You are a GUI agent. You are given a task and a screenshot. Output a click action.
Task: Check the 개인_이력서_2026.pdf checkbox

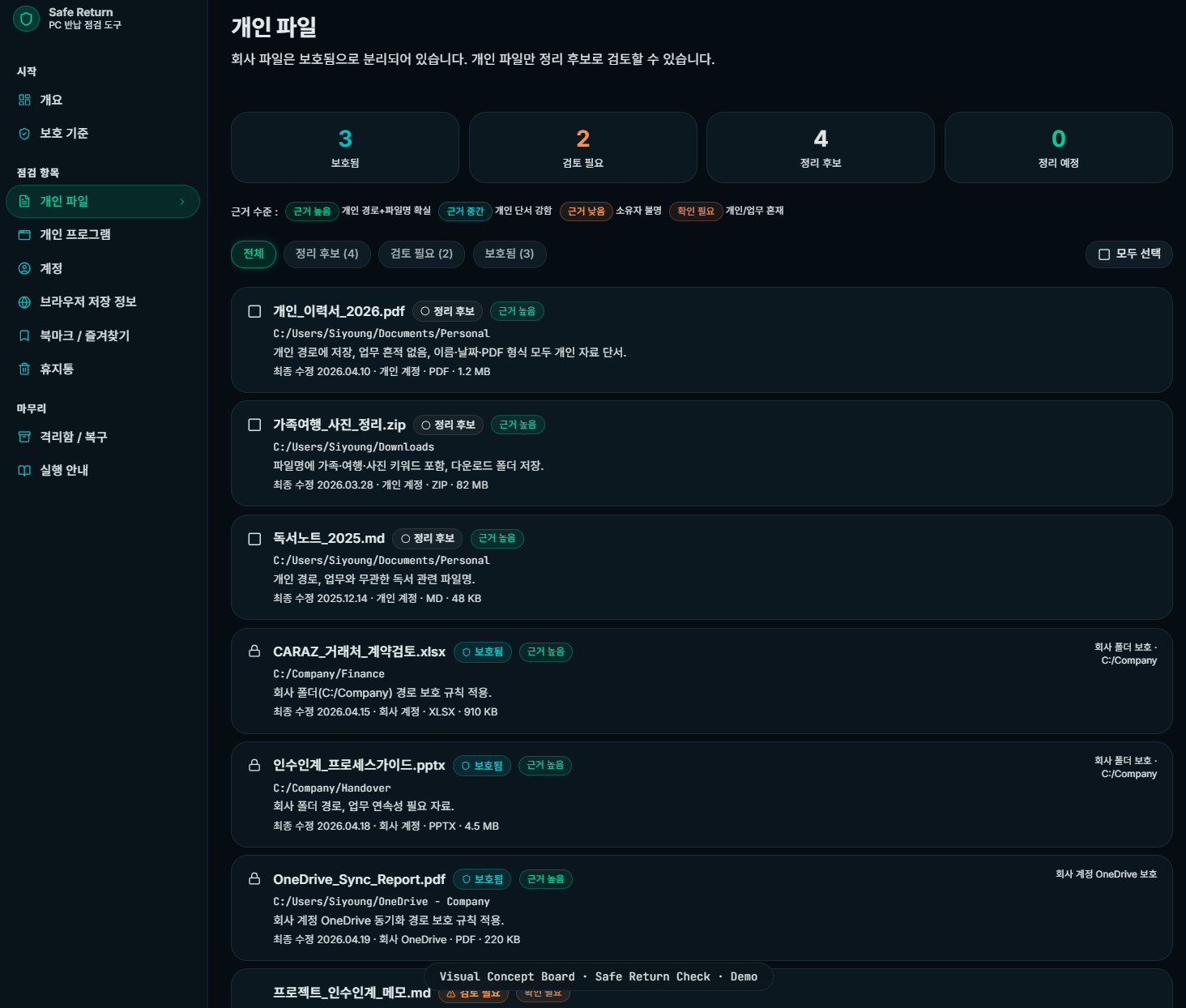click(254, 311)
